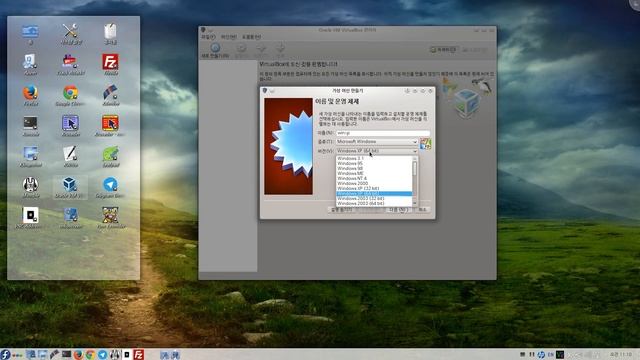
Task: Open the Help menu in VirtualBox Manager
Action: point(251,37)
